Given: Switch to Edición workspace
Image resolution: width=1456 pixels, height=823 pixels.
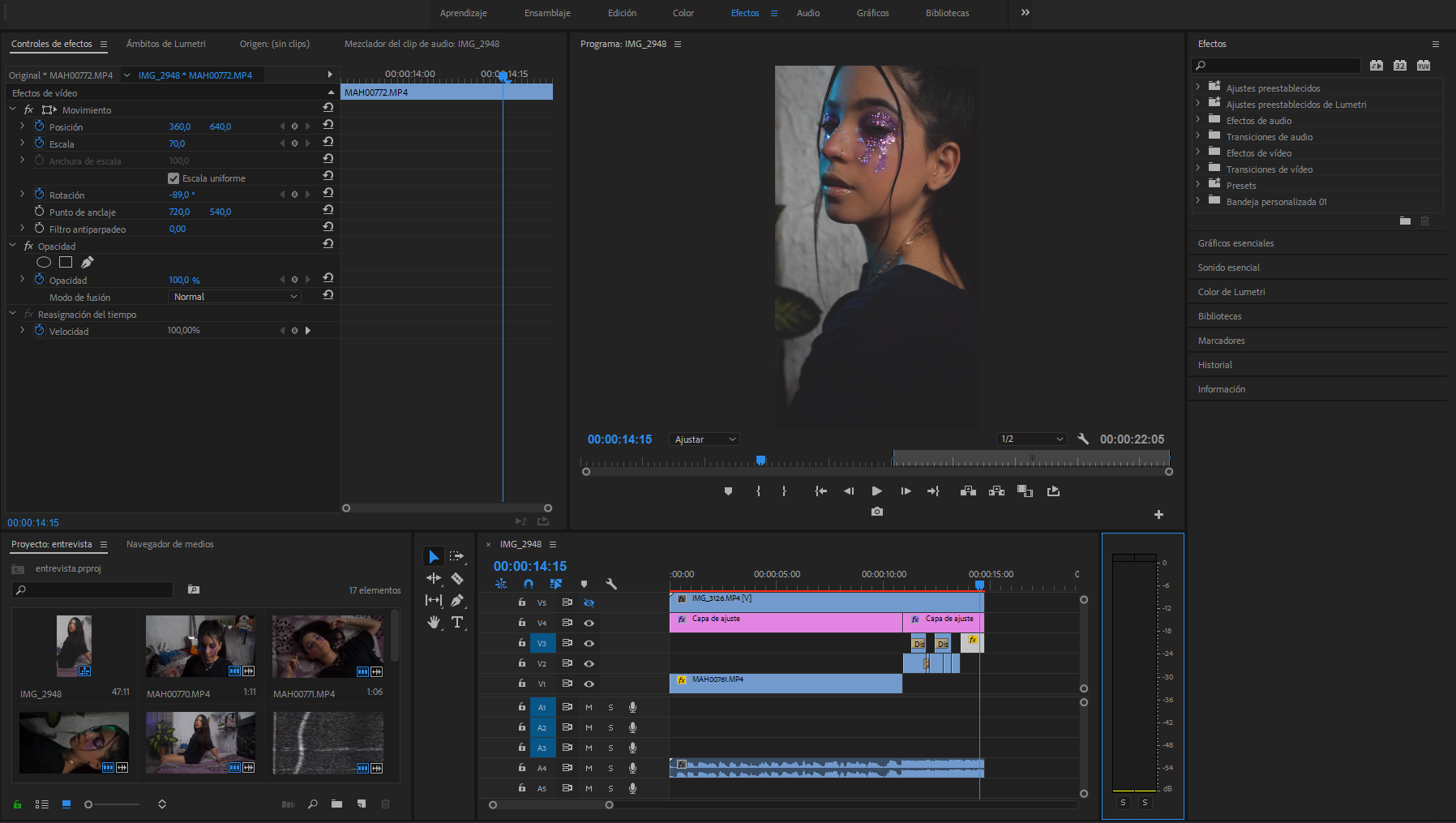Looking at the screenshot, I should pyautogui.click(x=622, y=13).
